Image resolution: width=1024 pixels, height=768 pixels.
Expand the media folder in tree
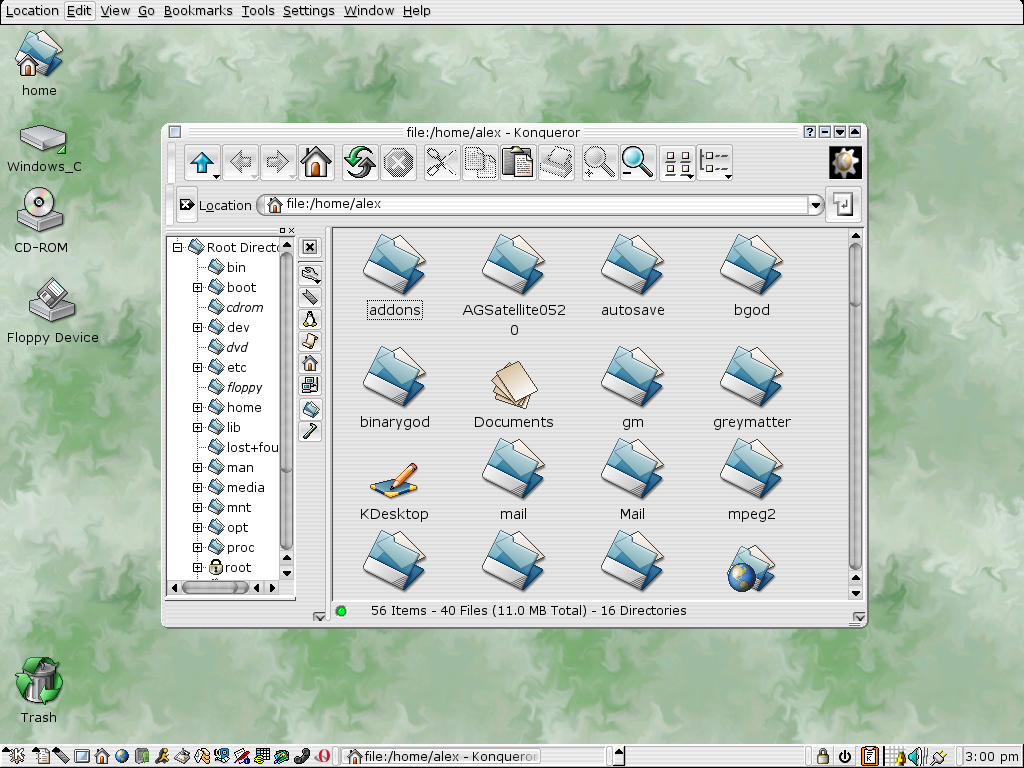[197, 487]
